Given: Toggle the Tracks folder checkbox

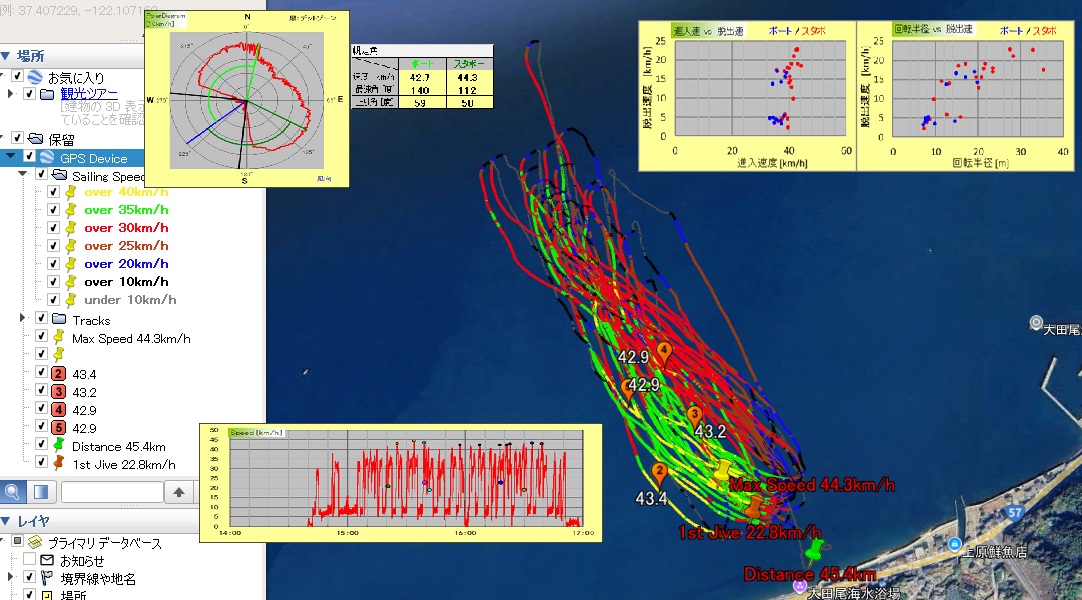Looking at the screenshot, I should [x=41, y=319].
